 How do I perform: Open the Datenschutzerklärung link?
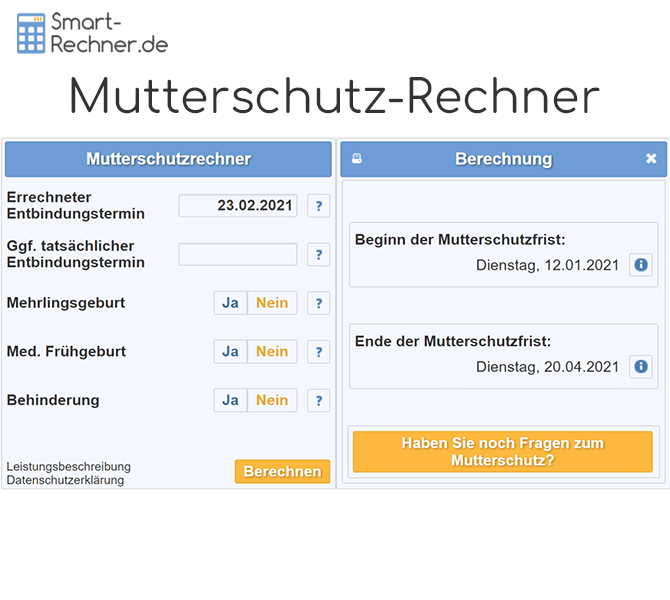65,480
